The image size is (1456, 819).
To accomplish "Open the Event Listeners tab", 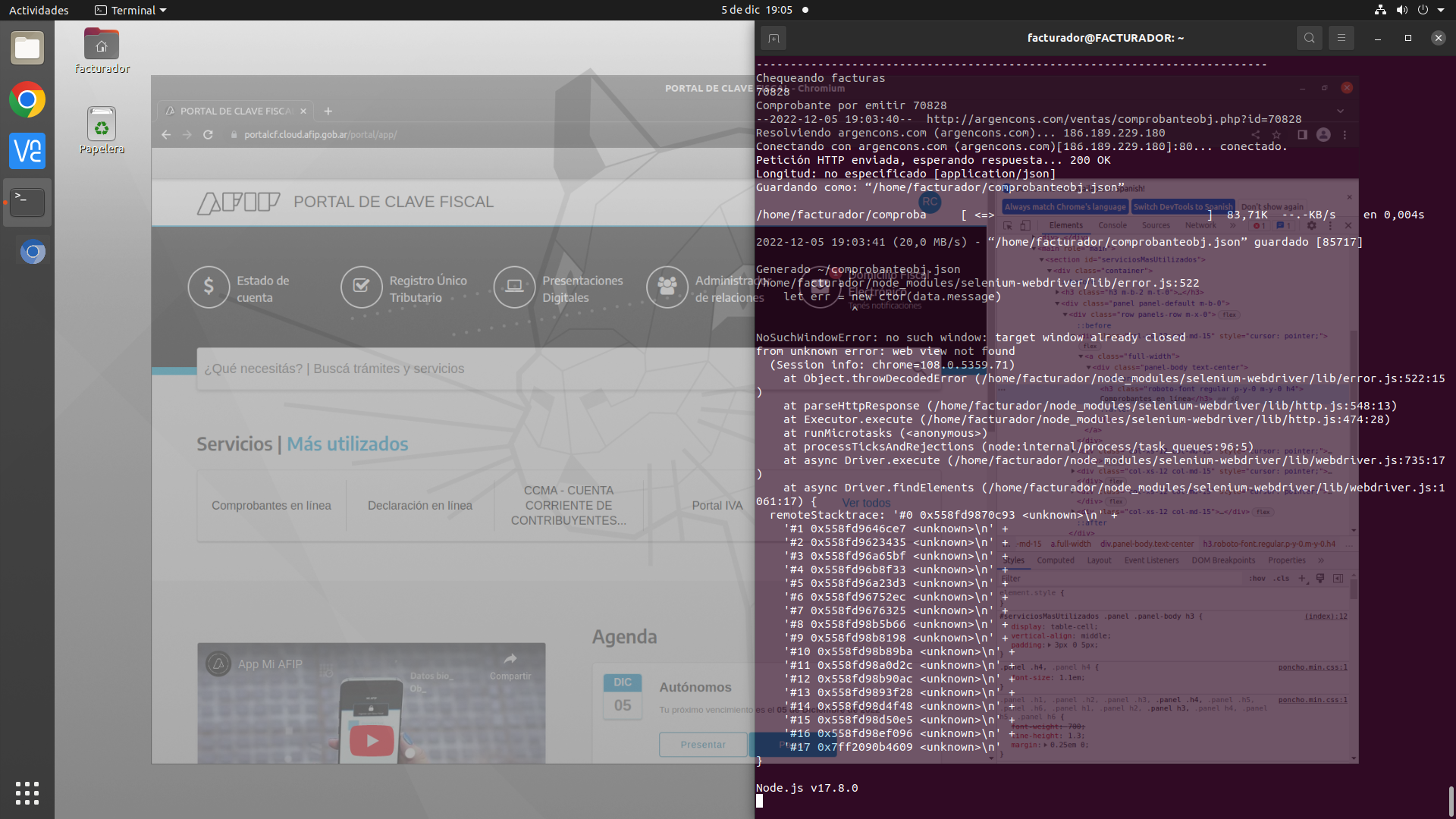I will pos(1151,560).
